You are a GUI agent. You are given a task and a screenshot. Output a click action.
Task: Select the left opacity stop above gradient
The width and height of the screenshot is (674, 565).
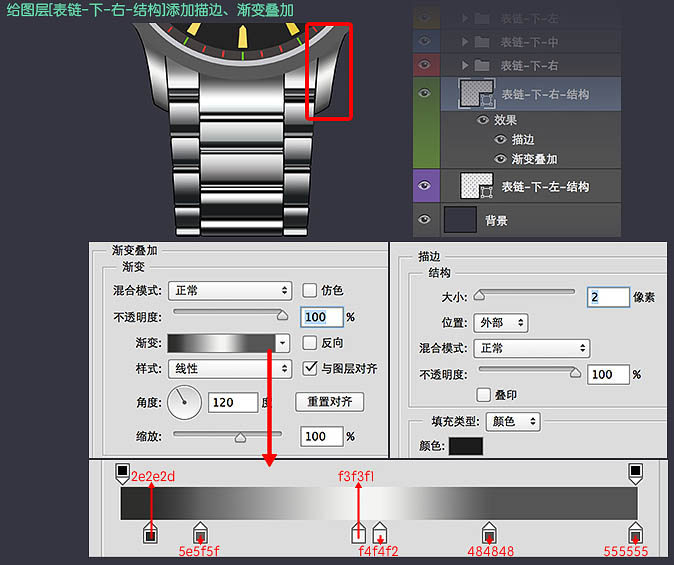[x=123, y=473]
